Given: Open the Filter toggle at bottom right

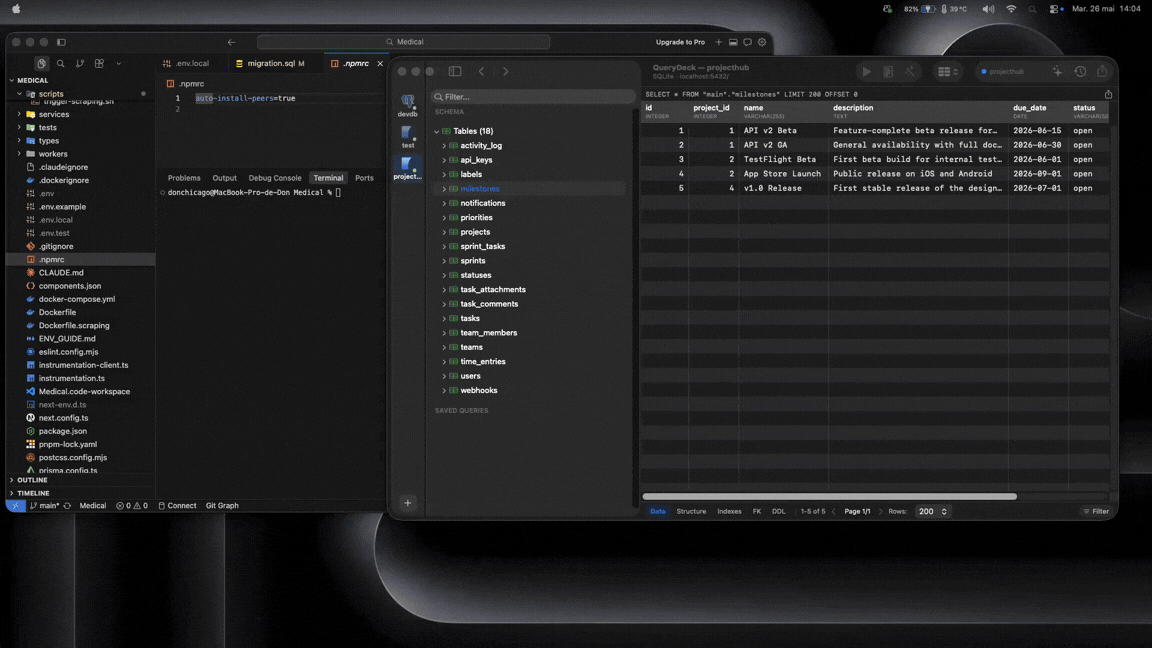Looking at the screenshot, I should [x=1096, y=511].
